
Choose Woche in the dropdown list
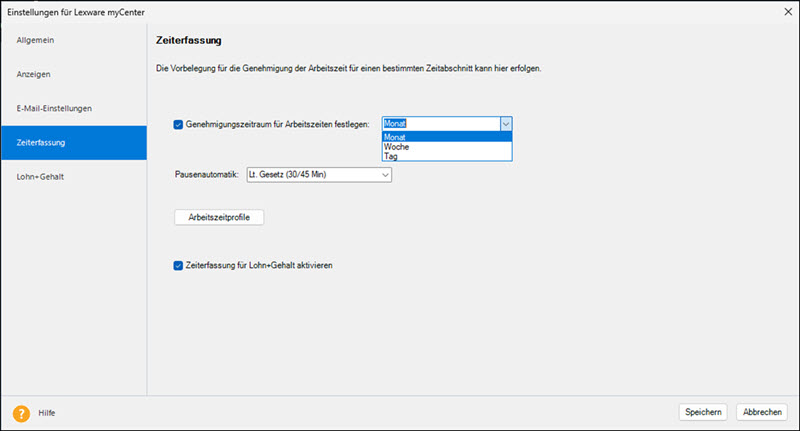[447, 147]
